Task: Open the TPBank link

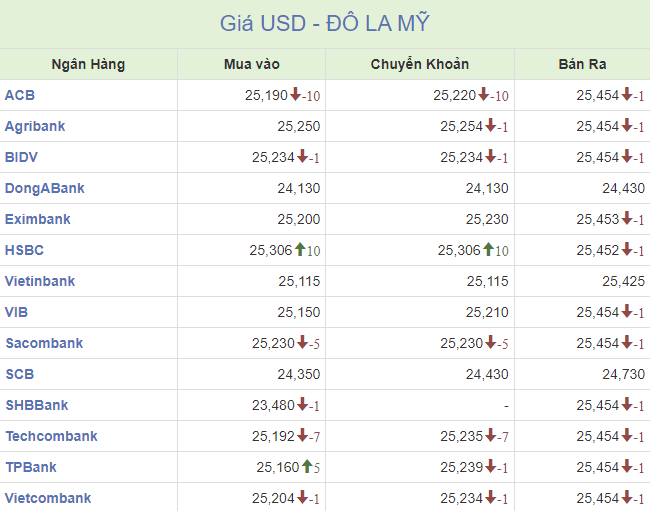Action: (x=31, y=467)
